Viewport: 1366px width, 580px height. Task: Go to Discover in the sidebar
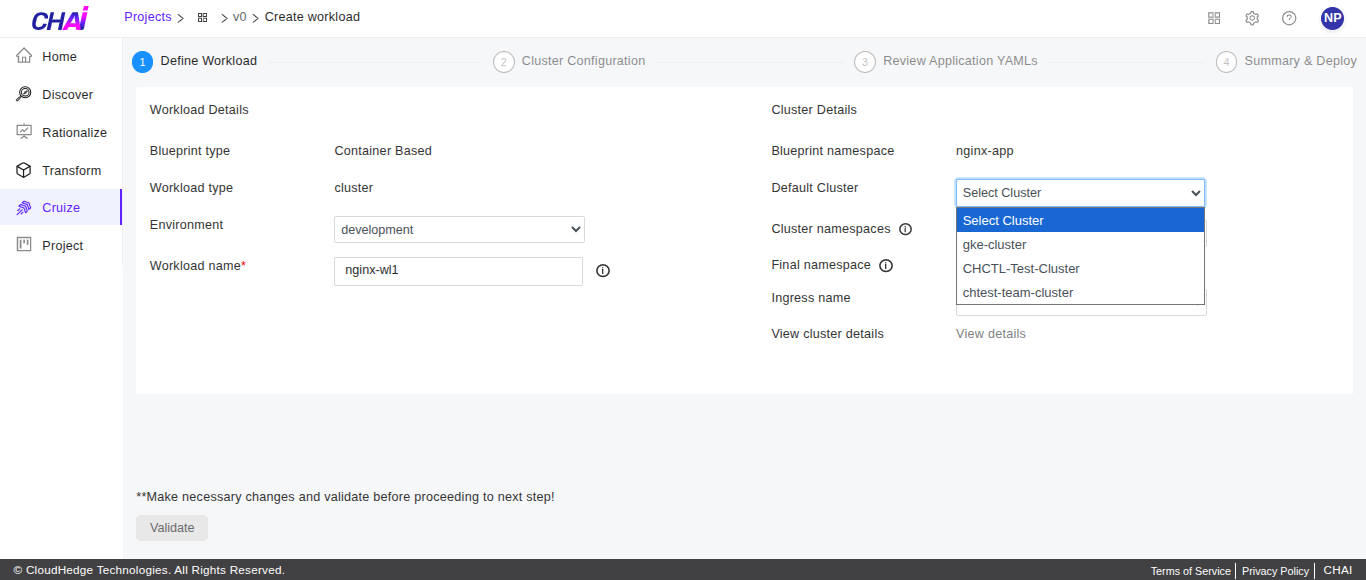point(67,95)
